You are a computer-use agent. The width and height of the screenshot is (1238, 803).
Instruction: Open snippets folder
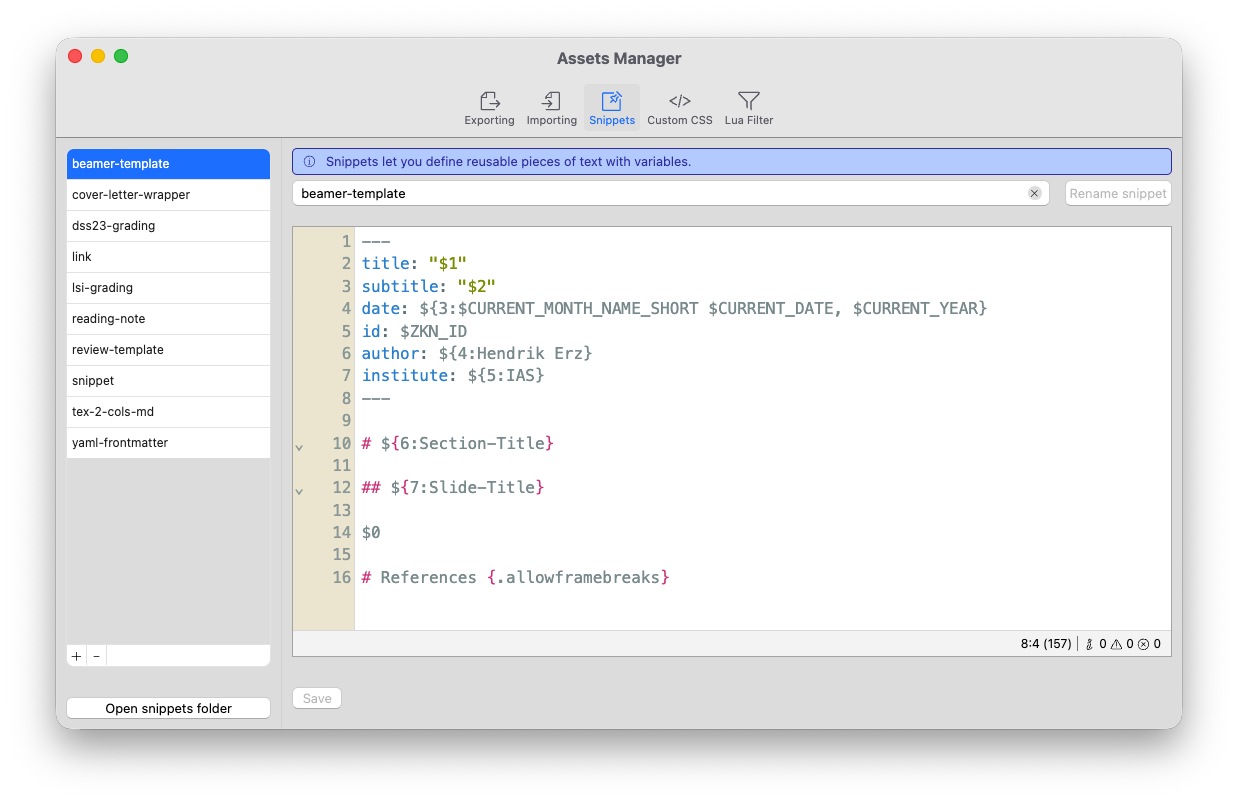pyautogui.click(x=168, y=707)
